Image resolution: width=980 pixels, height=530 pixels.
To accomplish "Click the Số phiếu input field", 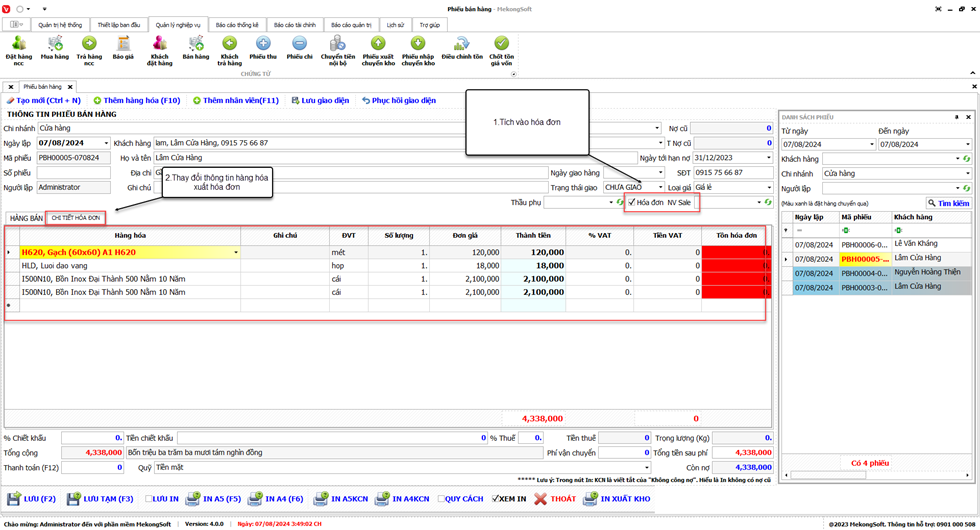I will tap(74, 172).
